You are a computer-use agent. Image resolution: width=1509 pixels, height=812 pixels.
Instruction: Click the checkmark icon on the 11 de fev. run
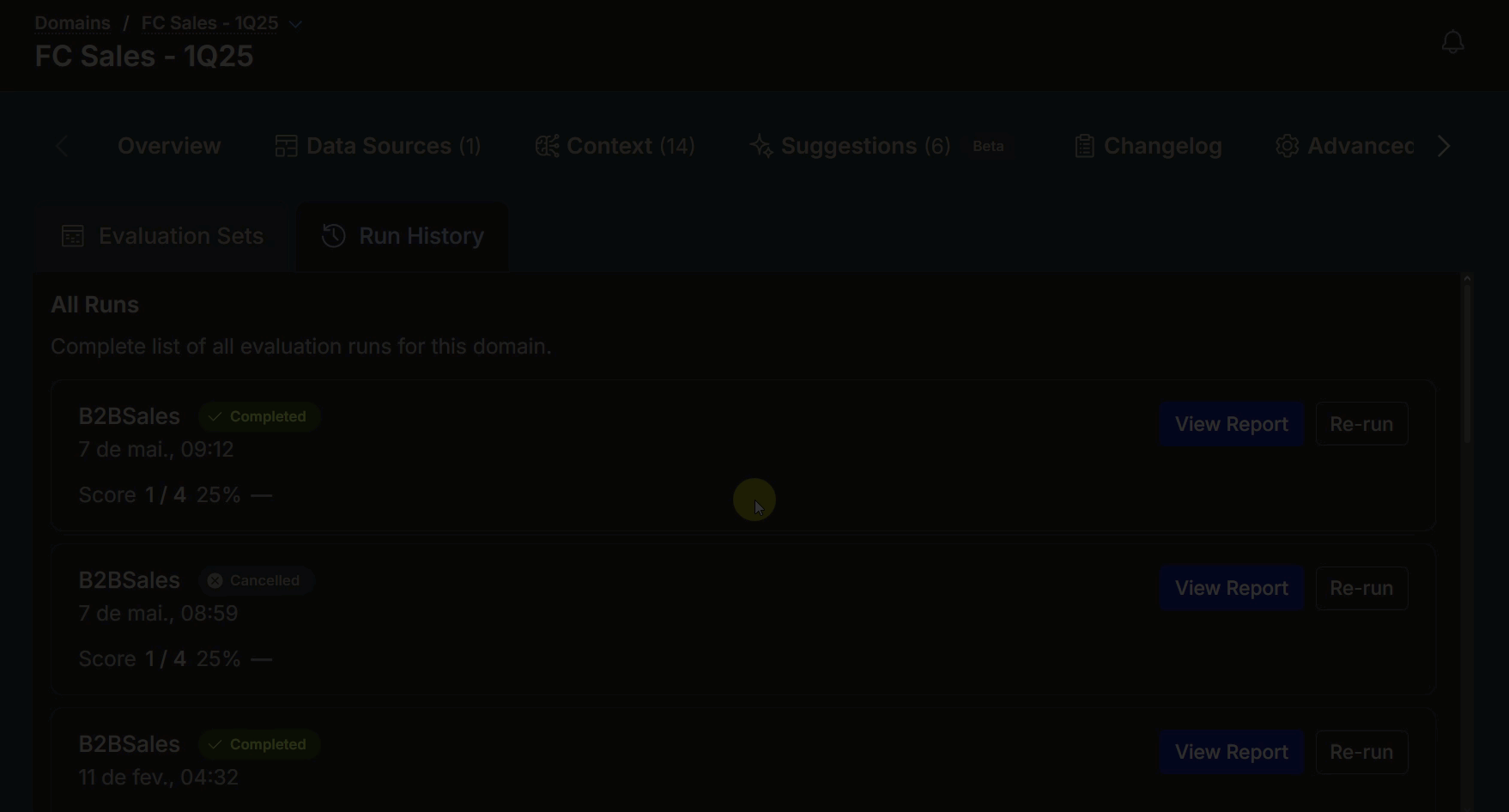click(215, 745)
